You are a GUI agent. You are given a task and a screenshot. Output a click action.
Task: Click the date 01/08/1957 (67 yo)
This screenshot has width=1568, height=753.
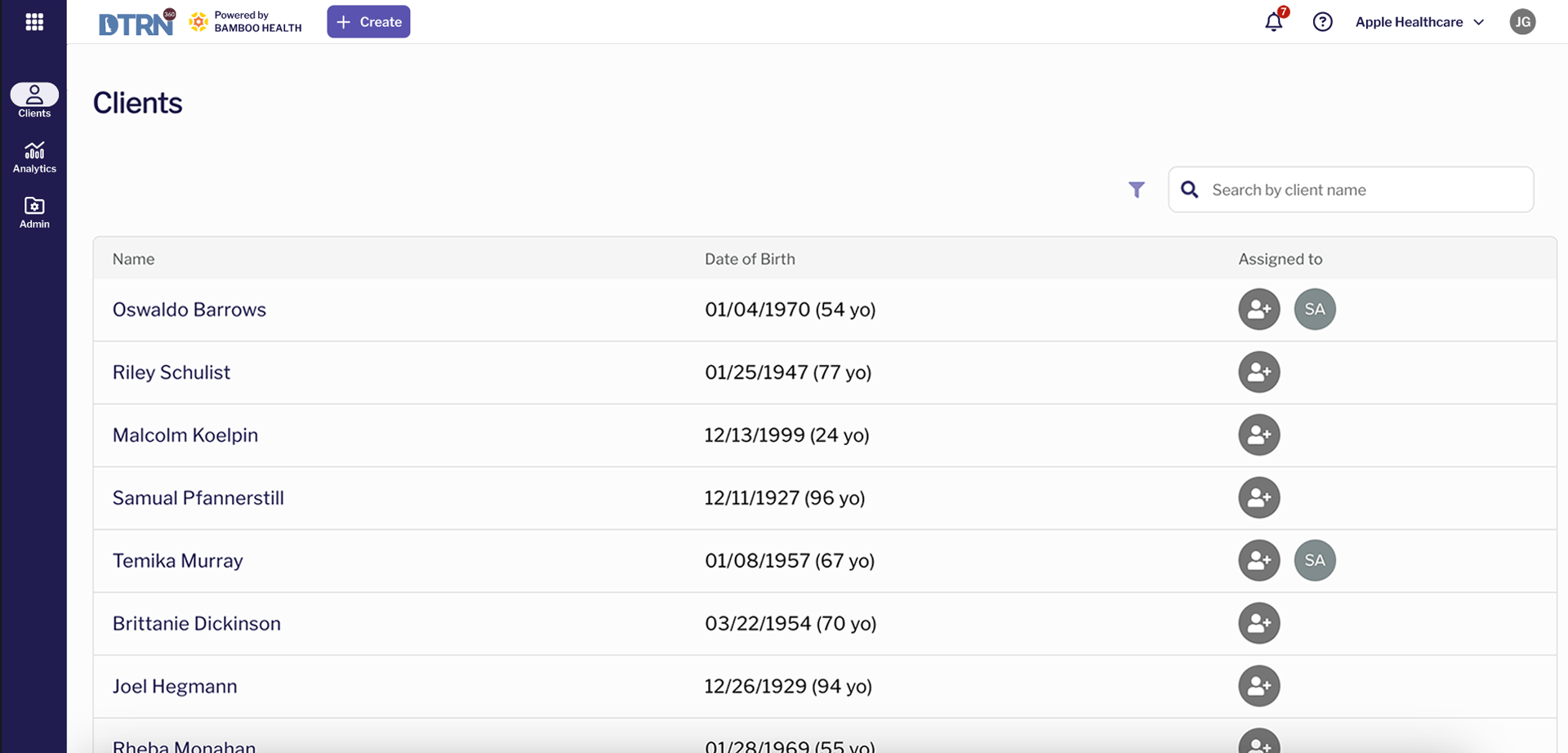click(x=790, y=561)
